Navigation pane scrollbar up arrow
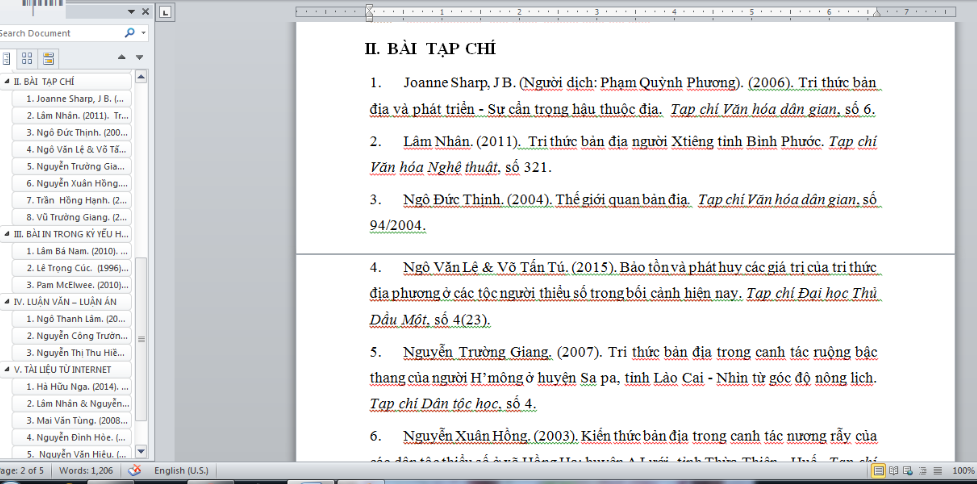The width and height of the screenshot is (977, 484). click(x=141, y=77)
